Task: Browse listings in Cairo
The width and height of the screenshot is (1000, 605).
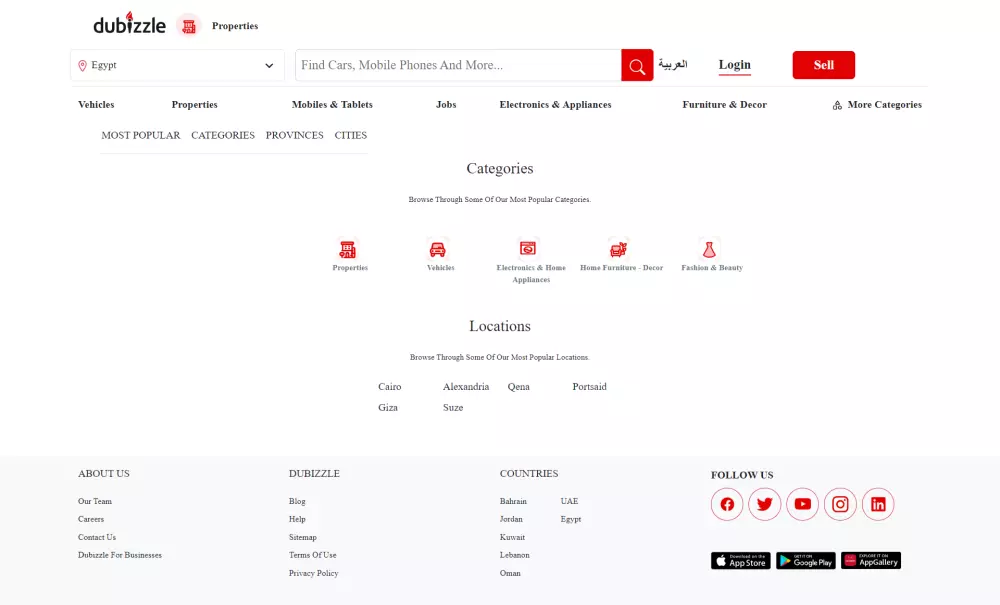Action: (x=389, y=386)
